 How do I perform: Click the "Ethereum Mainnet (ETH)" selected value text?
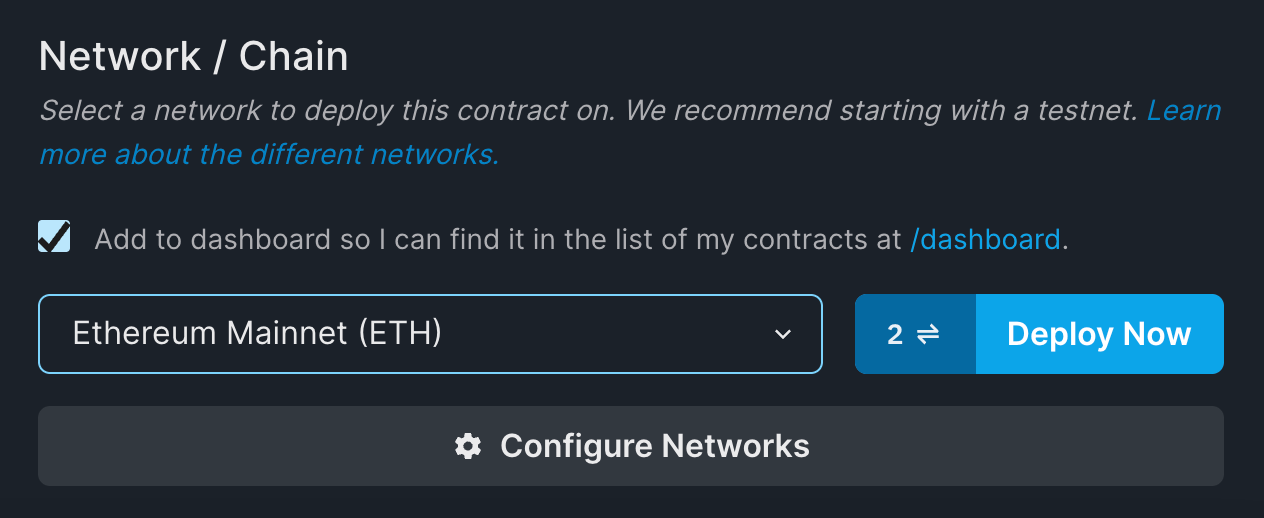point(257,333)
